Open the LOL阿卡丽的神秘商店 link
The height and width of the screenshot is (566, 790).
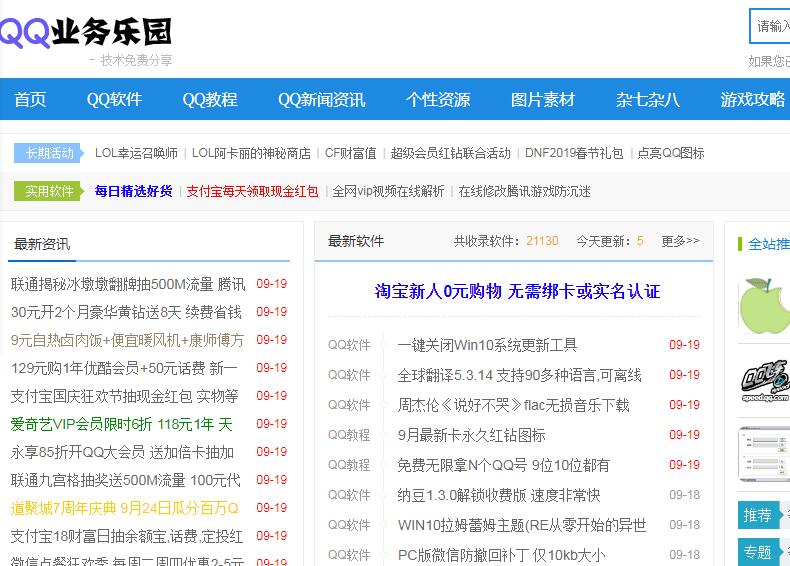[x=251, y=153]
